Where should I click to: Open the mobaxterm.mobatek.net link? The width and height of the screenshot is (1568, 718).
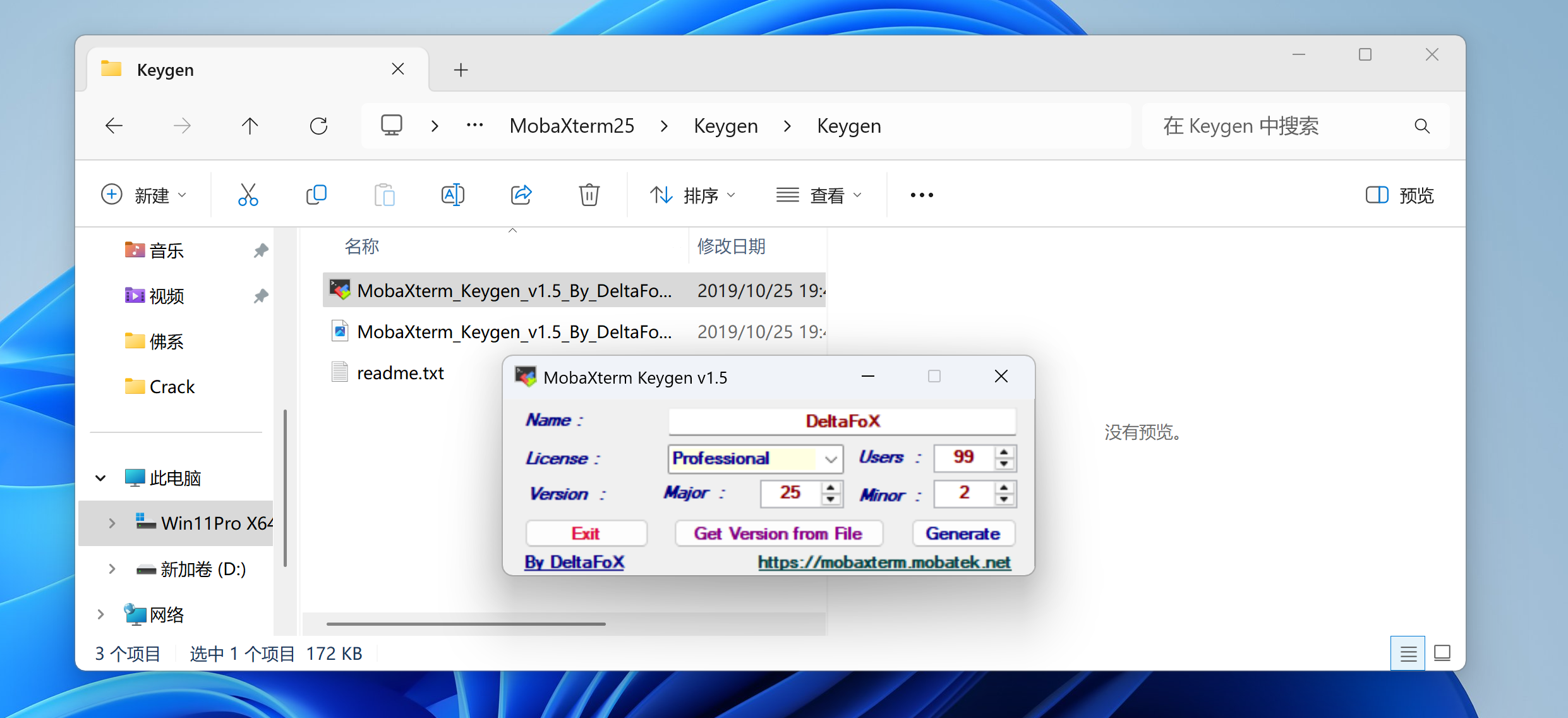click(884, 562)
